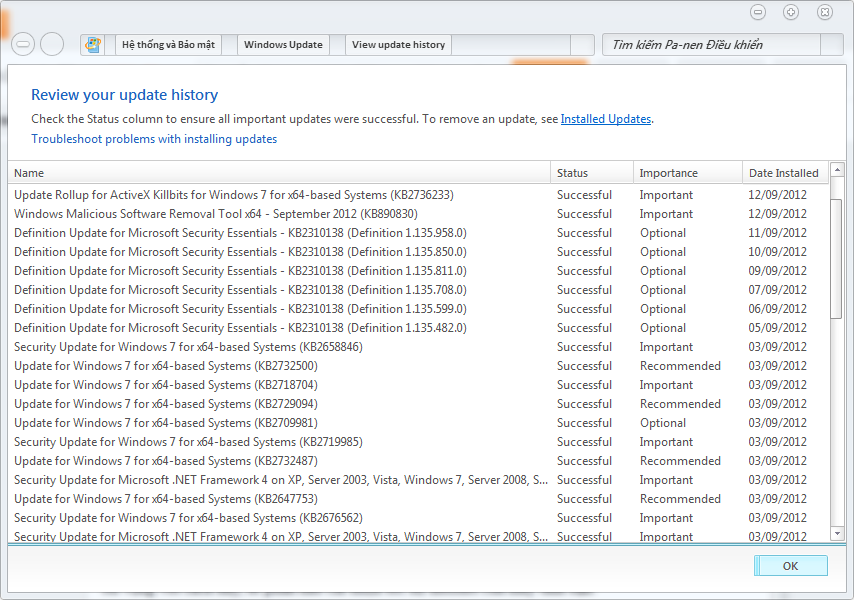This screenshot has height=600, width=854.
Task: Open the Installed Updates link
Action: [606, 119]
